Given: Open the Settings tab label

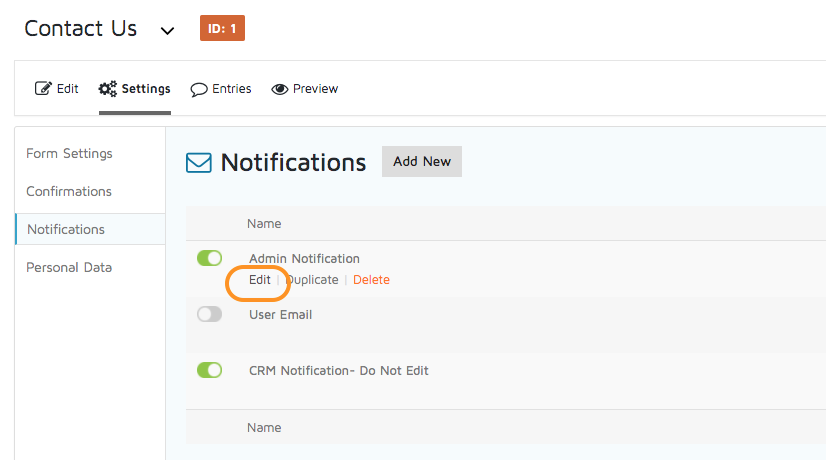Looking at the screenshot, I should (x=146, y=89).
